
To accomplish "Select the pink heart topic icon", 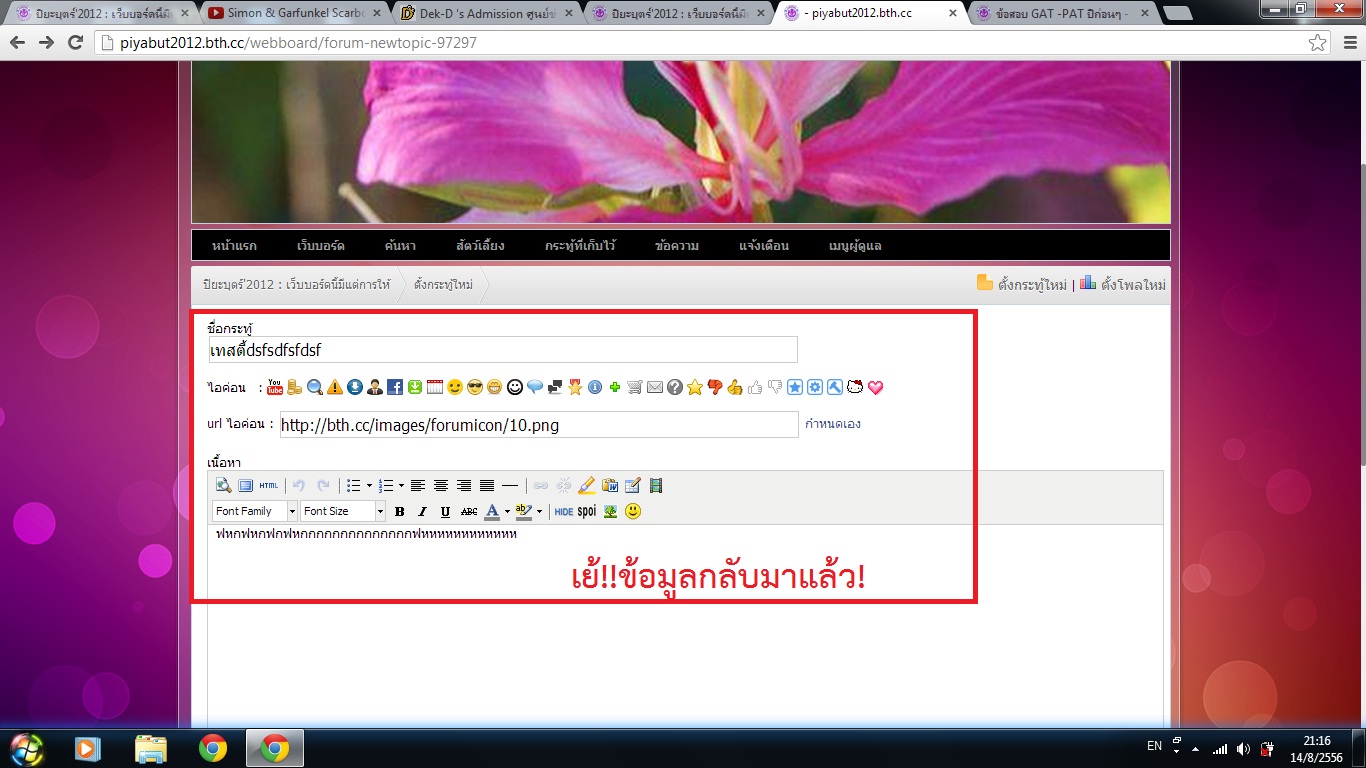I will pyautogui.click(x=875, y=387).
